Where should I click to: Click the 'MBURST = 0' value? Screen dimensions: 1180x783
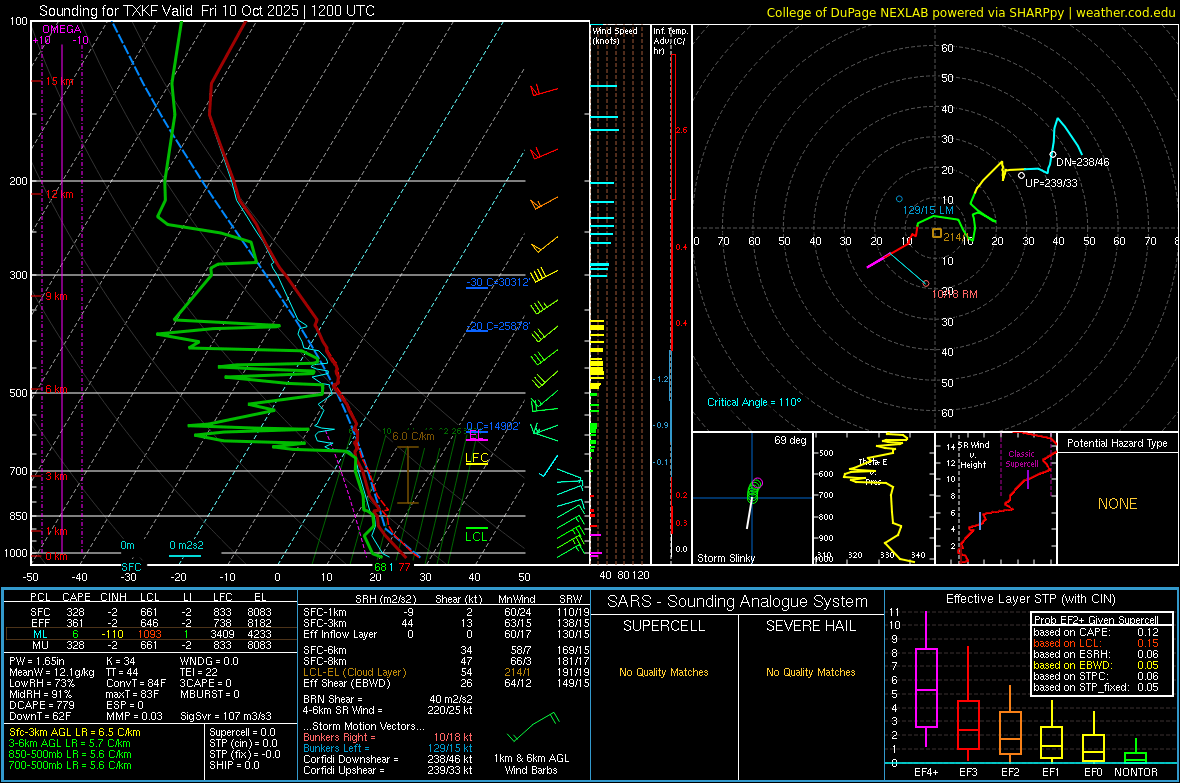(209, 694)
